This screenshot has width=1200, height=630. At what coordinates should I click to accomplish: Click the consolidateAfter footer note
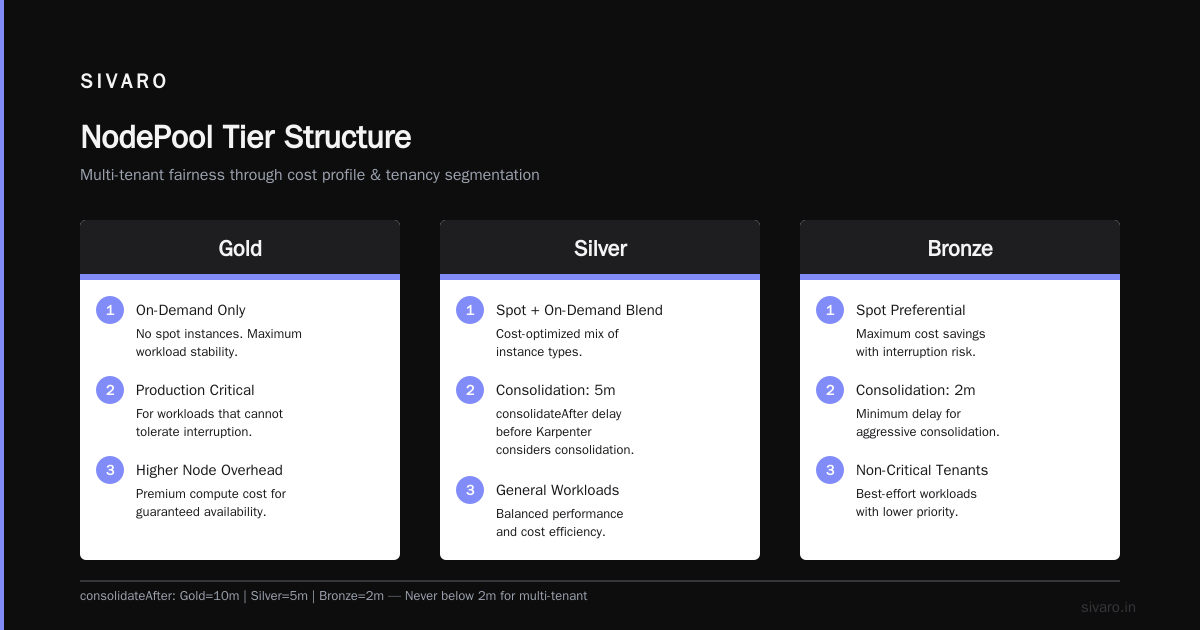point(333,596)
